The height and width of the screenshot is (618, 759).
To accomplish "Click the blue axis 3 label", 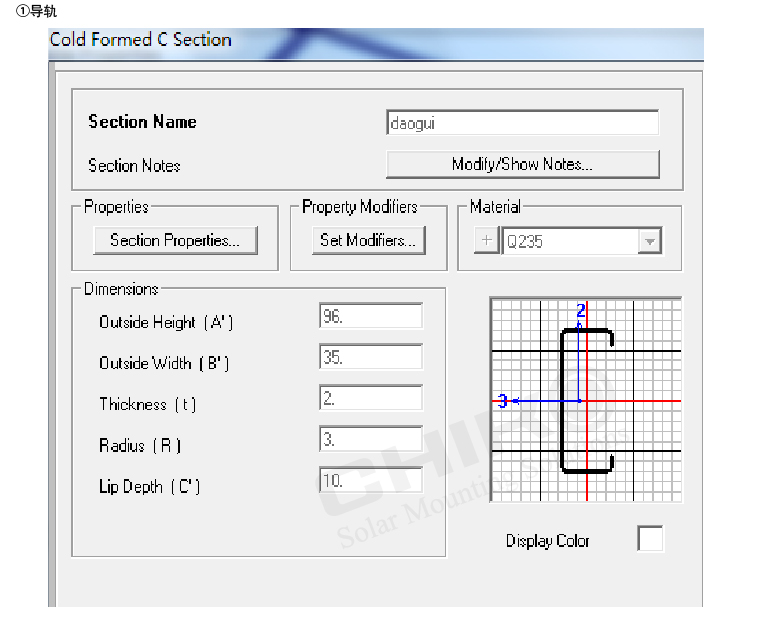I will [x=503, y=401].
